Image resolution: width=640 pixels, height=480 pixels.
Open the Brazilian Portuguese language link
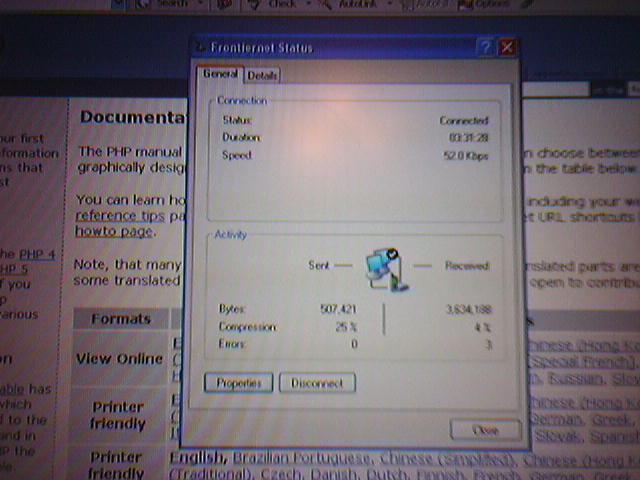coord(294,458)
